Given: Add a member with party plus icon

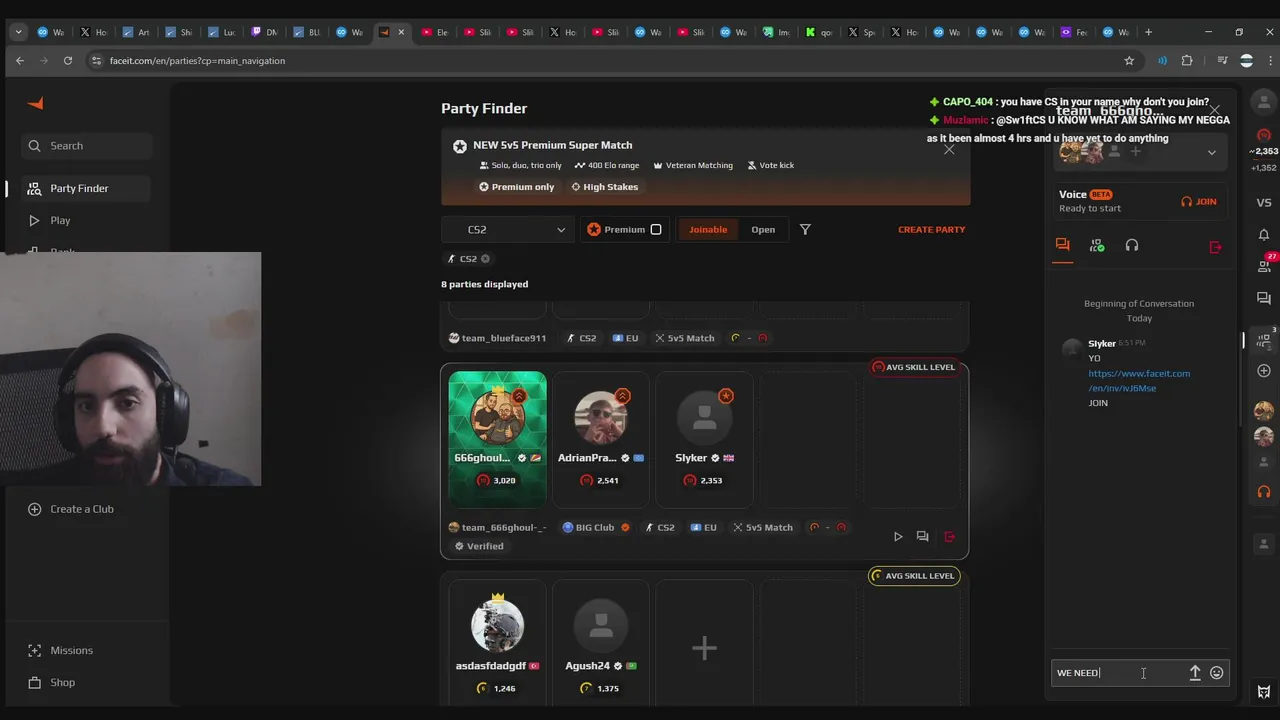Looking at the screenshot, I should point(1135,152).
